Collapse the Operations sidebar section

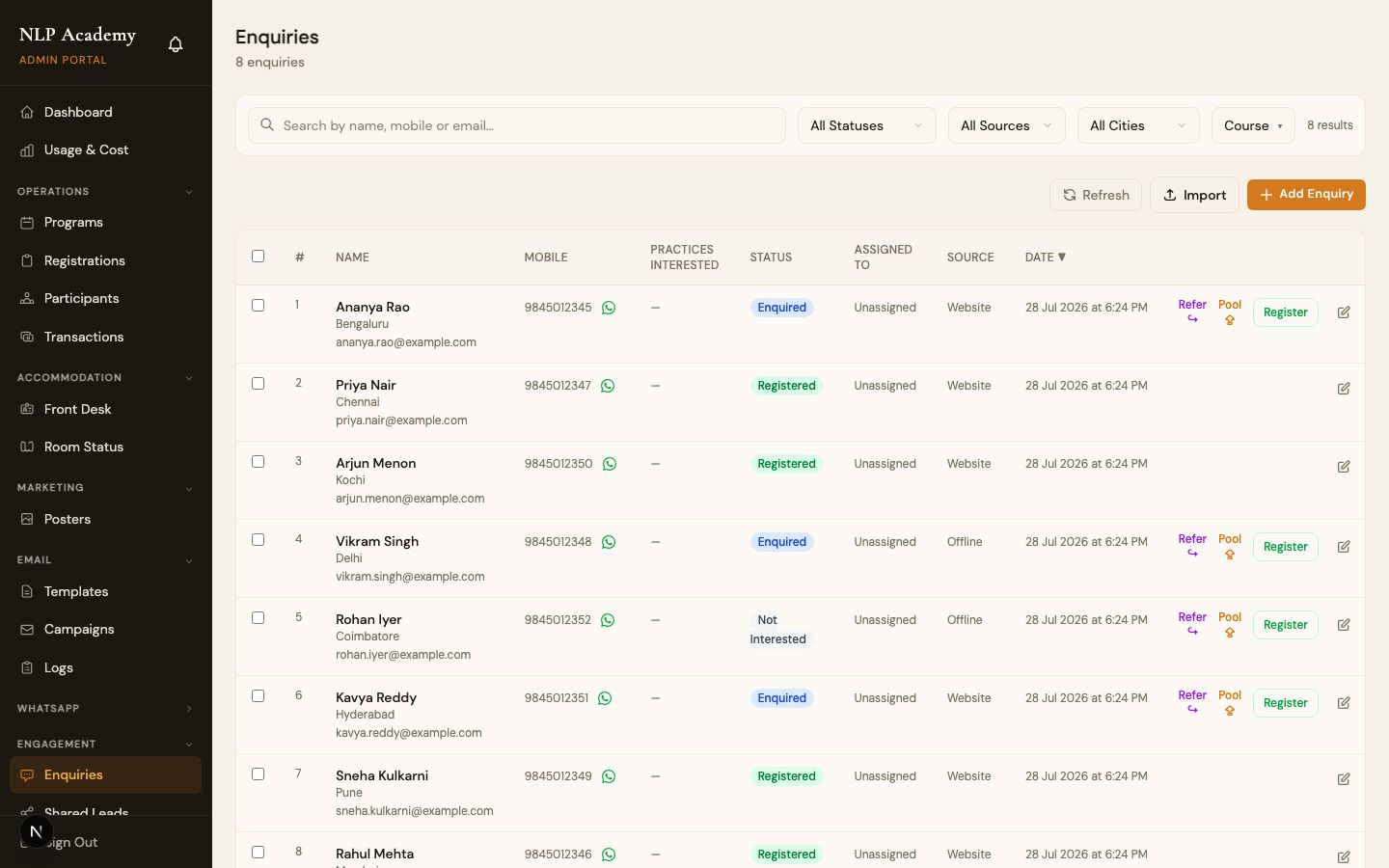pyautogui.click(x=105, y=192)
